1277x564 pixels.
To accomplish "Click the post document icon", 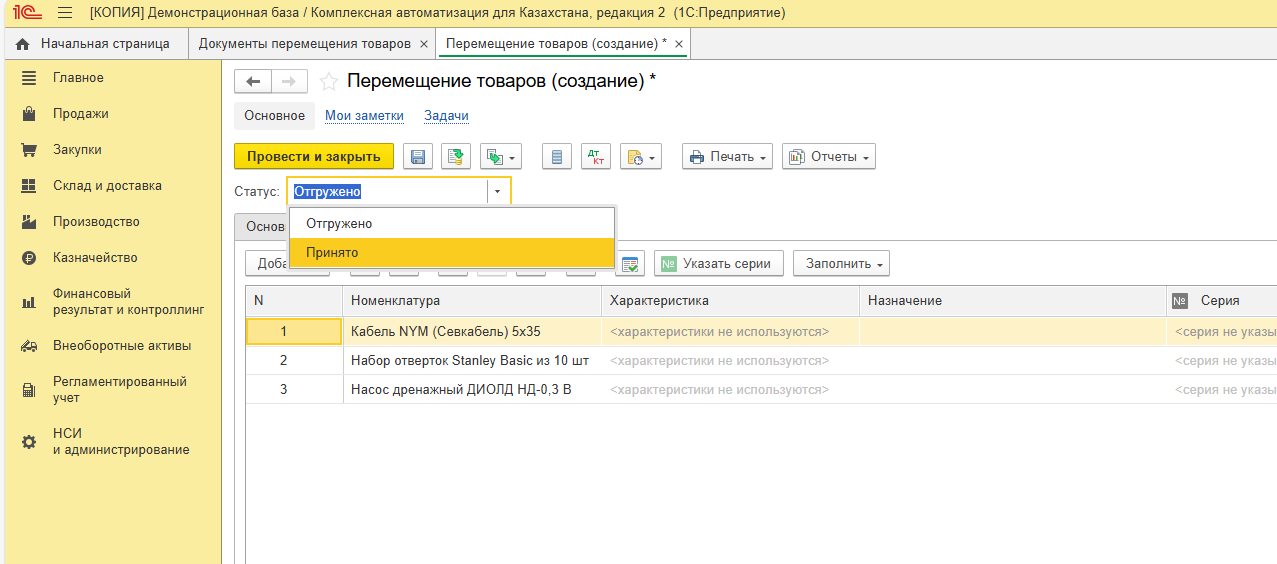I will click(x=457, y=157).
